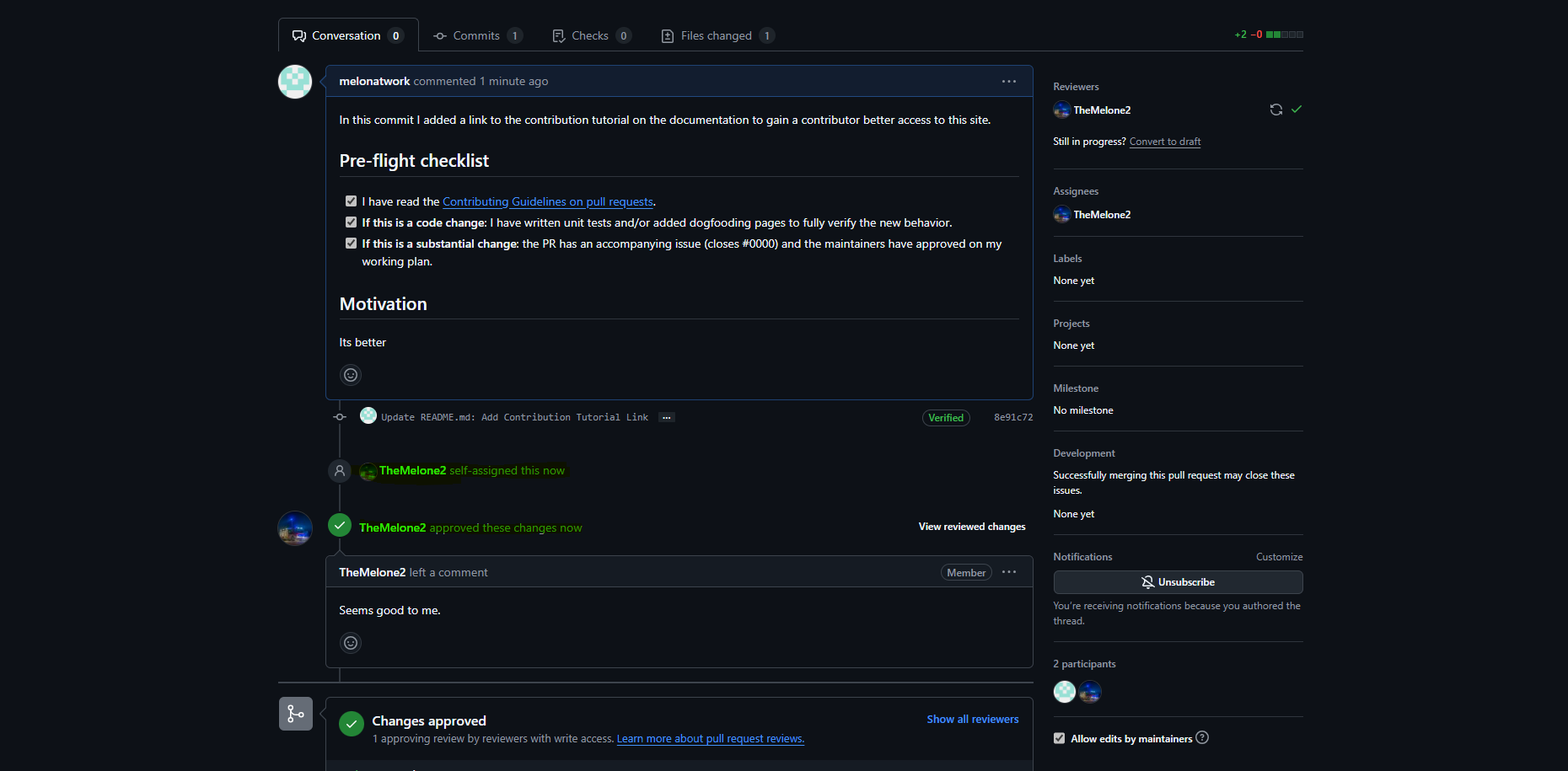Toggle the "substantial change" checklist checkbox
The width and height of the screenshot is (1568, 771).
[x=351, y=244]
